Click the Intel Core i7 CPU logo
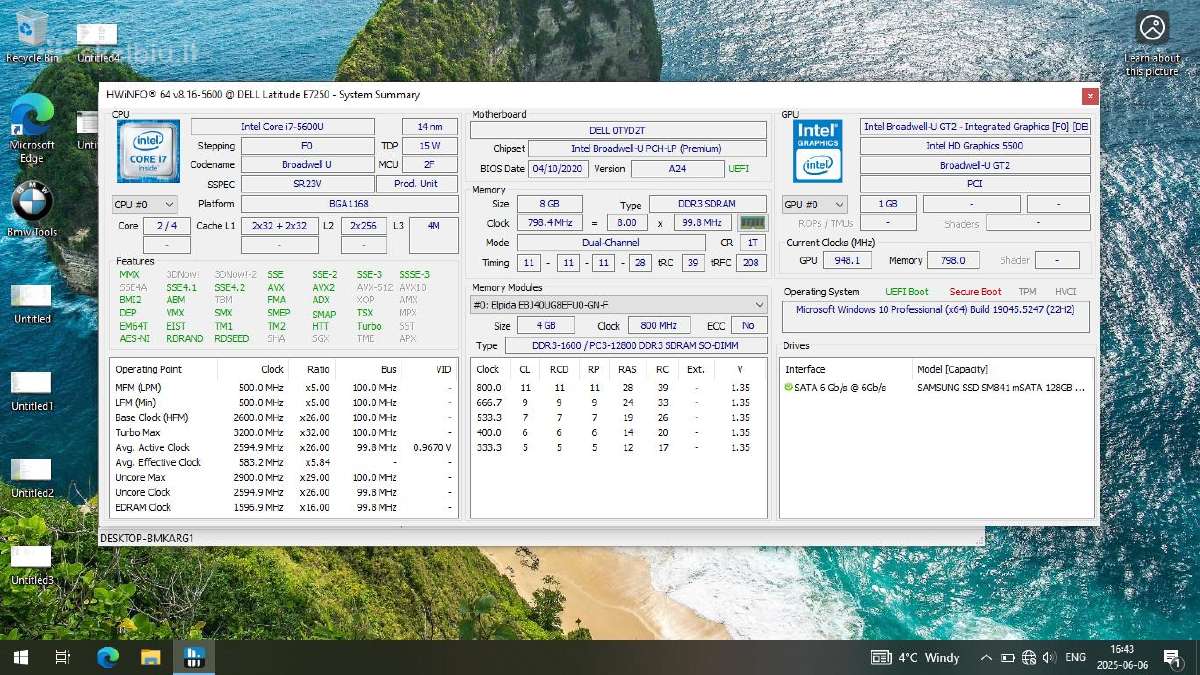Viewport: 1200px width, 675px height. (x=149, y=151)
